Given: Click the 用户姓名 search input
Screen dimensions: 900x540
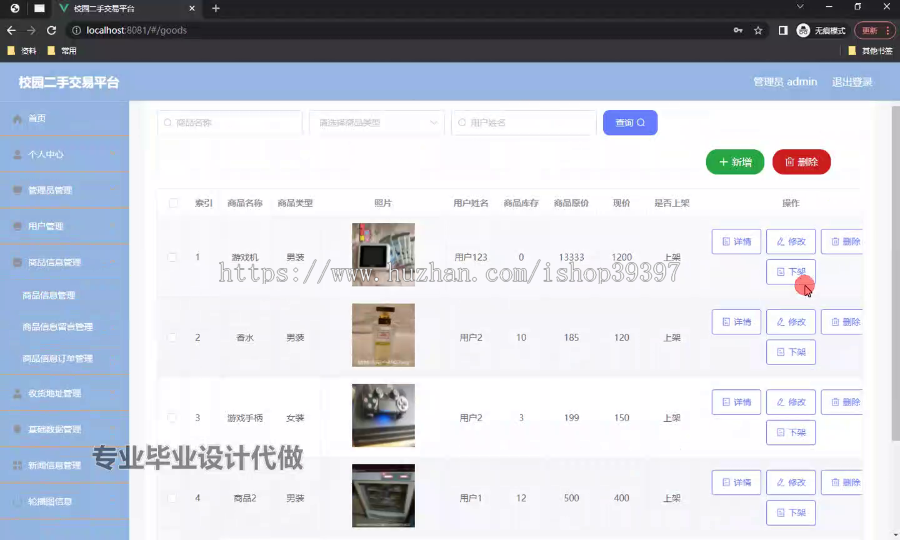Looking at the screenshot, I should 523,123.
